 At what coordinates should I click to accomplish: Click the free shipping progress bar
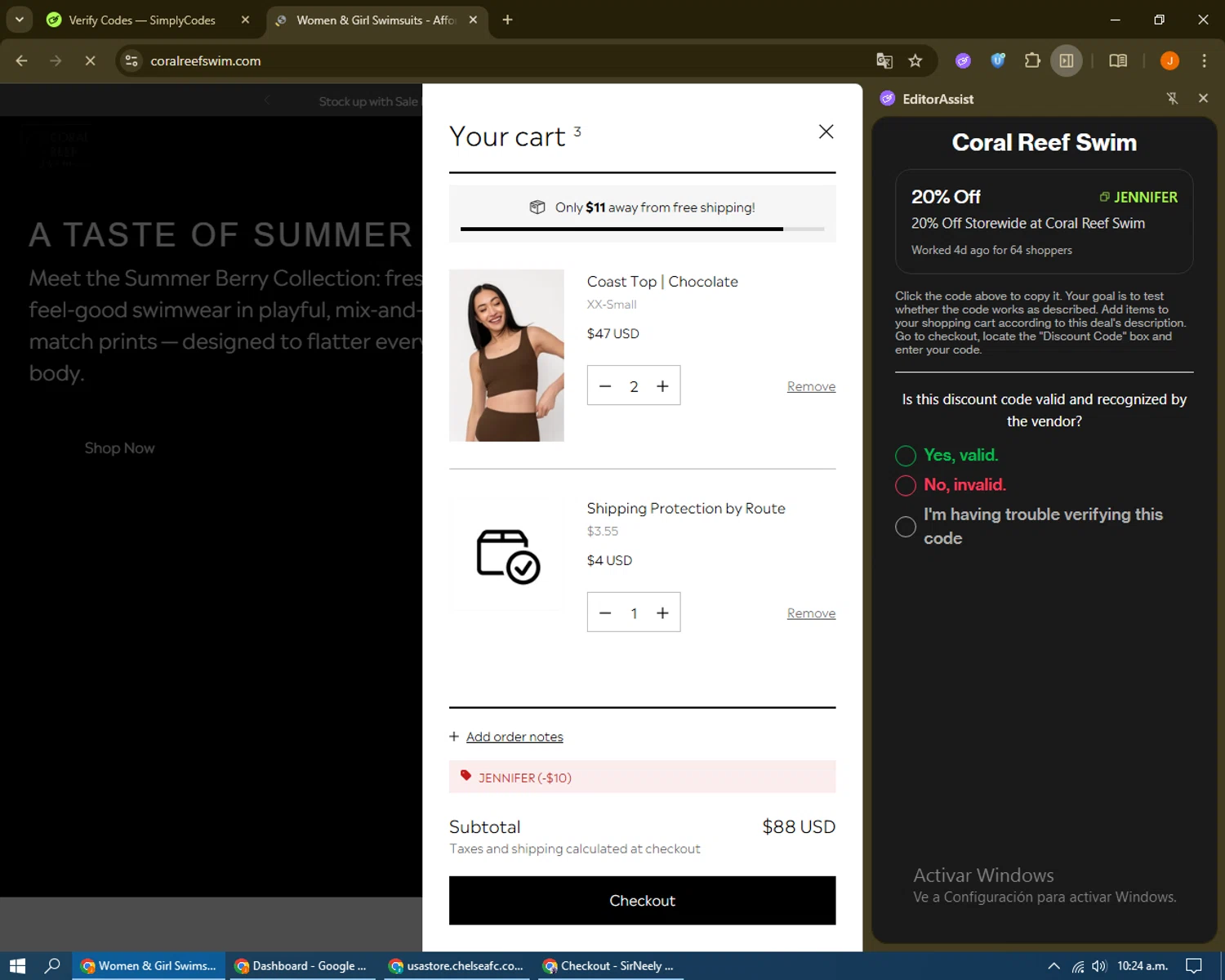[x=642, y=229]
